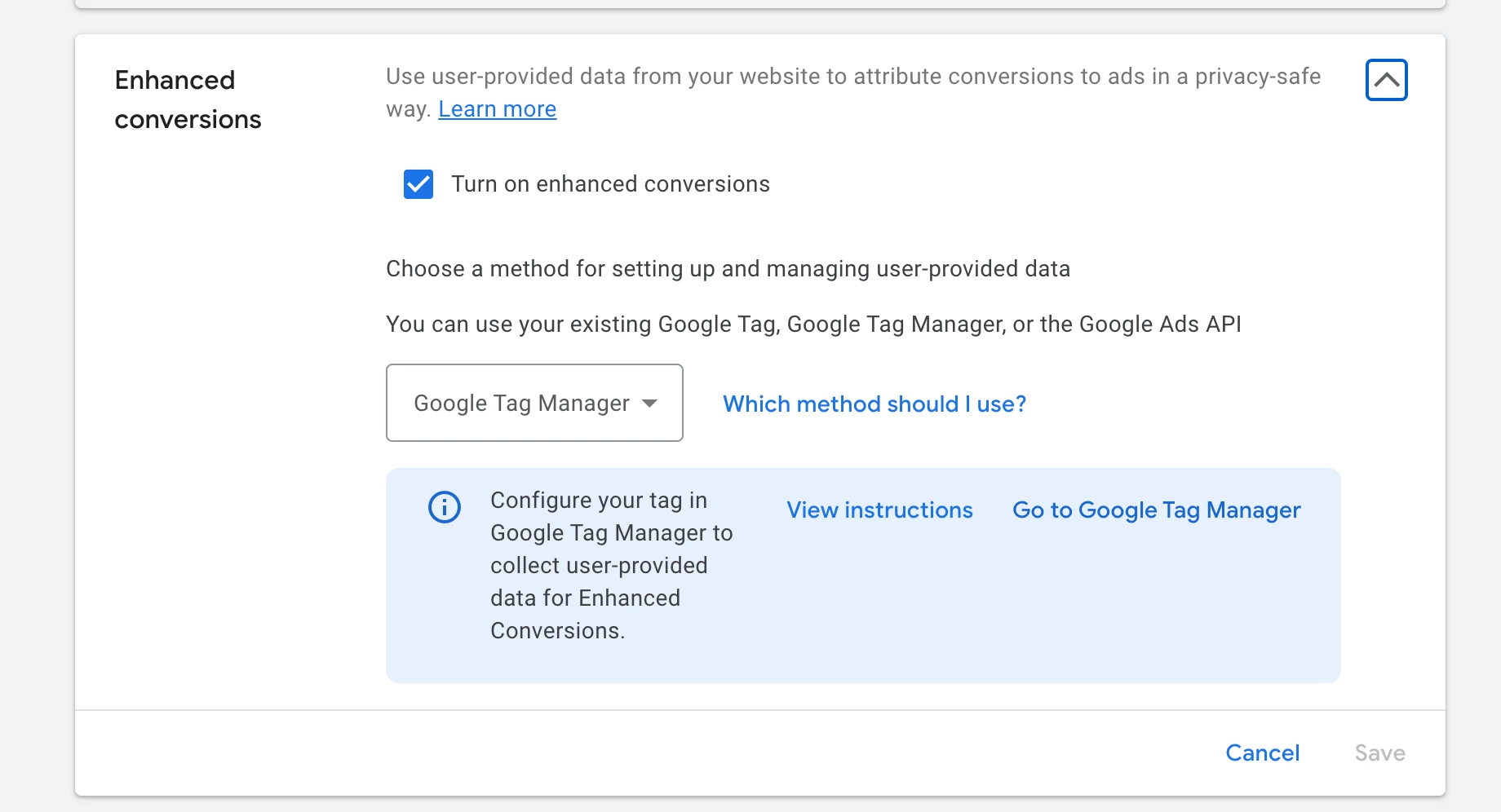Click the dropdown's small triangle arrow
Viewport: 1501px width, 812px height.
pyautogui.click(x=649, y=403)
